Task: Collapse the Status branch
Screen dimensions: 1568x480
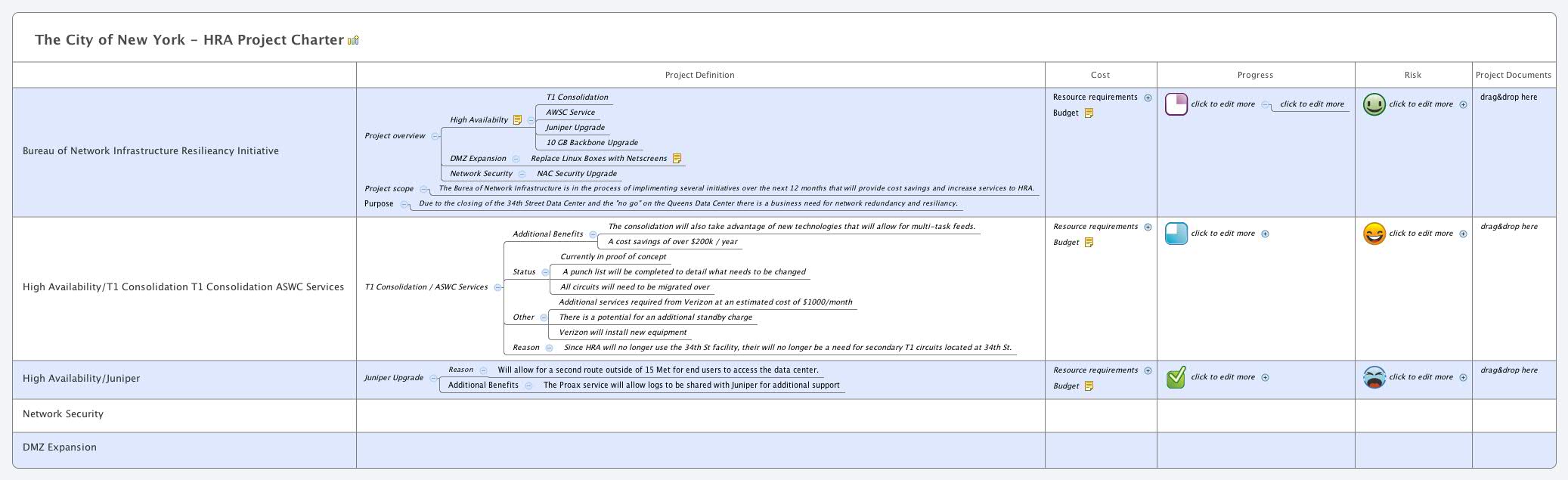Action: point(545,272)
